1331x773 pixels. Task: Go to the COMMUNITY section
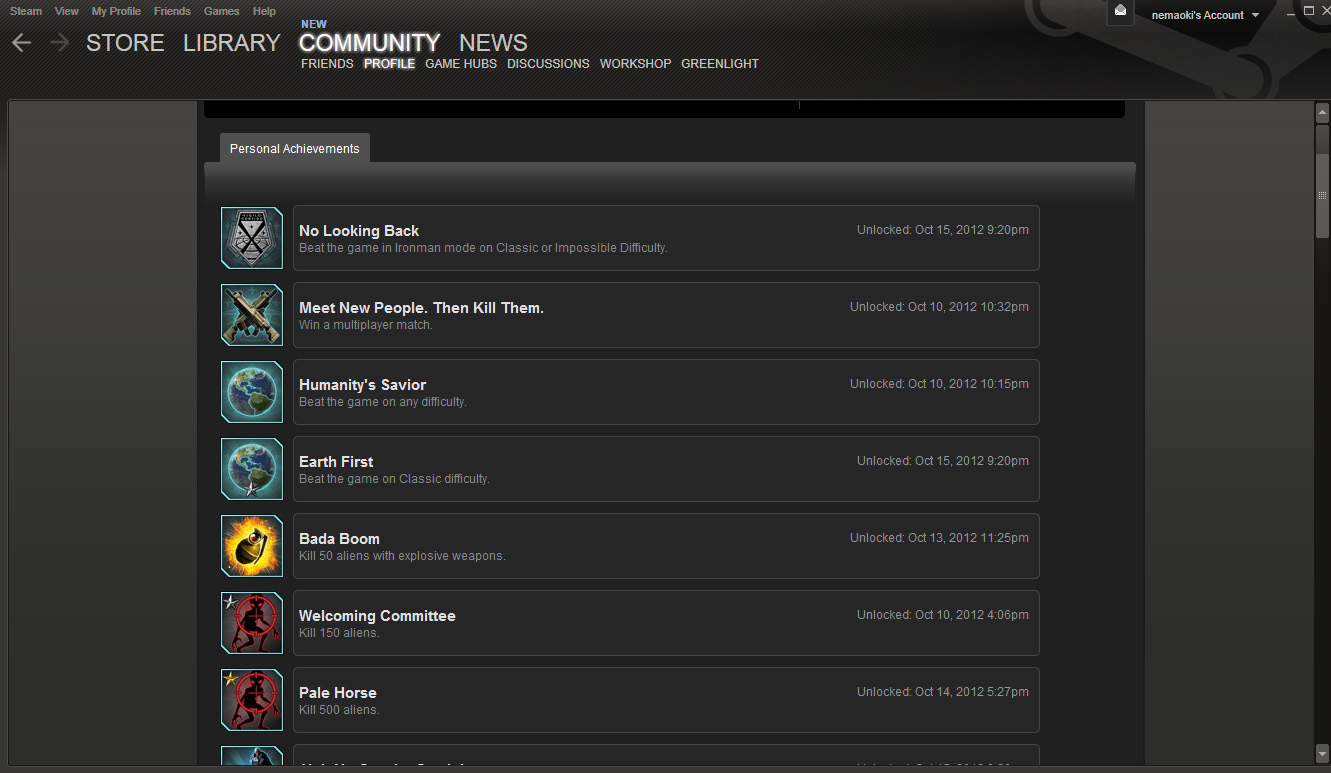(x=370, y=43)
